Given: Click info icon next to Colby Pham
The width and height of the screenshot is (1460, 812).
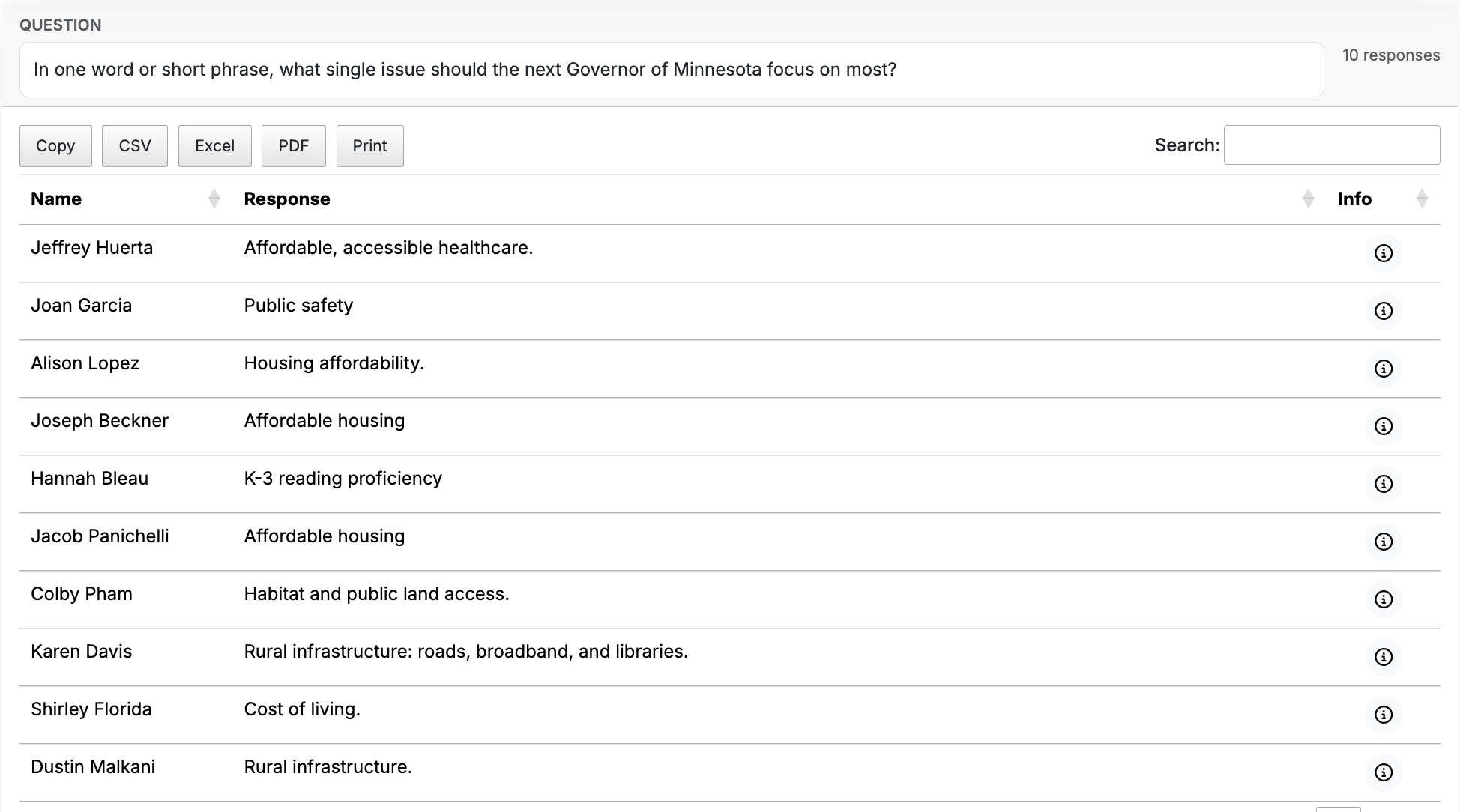Looking at the screenshot, I should tap(1383, 600).
